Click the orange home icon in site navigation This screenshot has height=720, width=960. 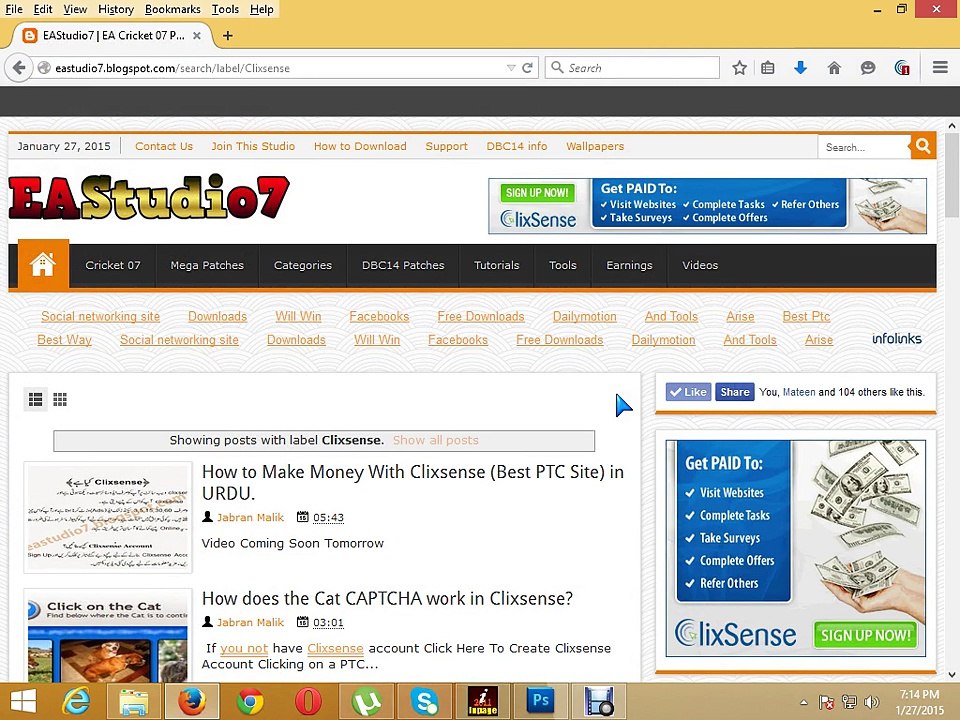[43, 265]
